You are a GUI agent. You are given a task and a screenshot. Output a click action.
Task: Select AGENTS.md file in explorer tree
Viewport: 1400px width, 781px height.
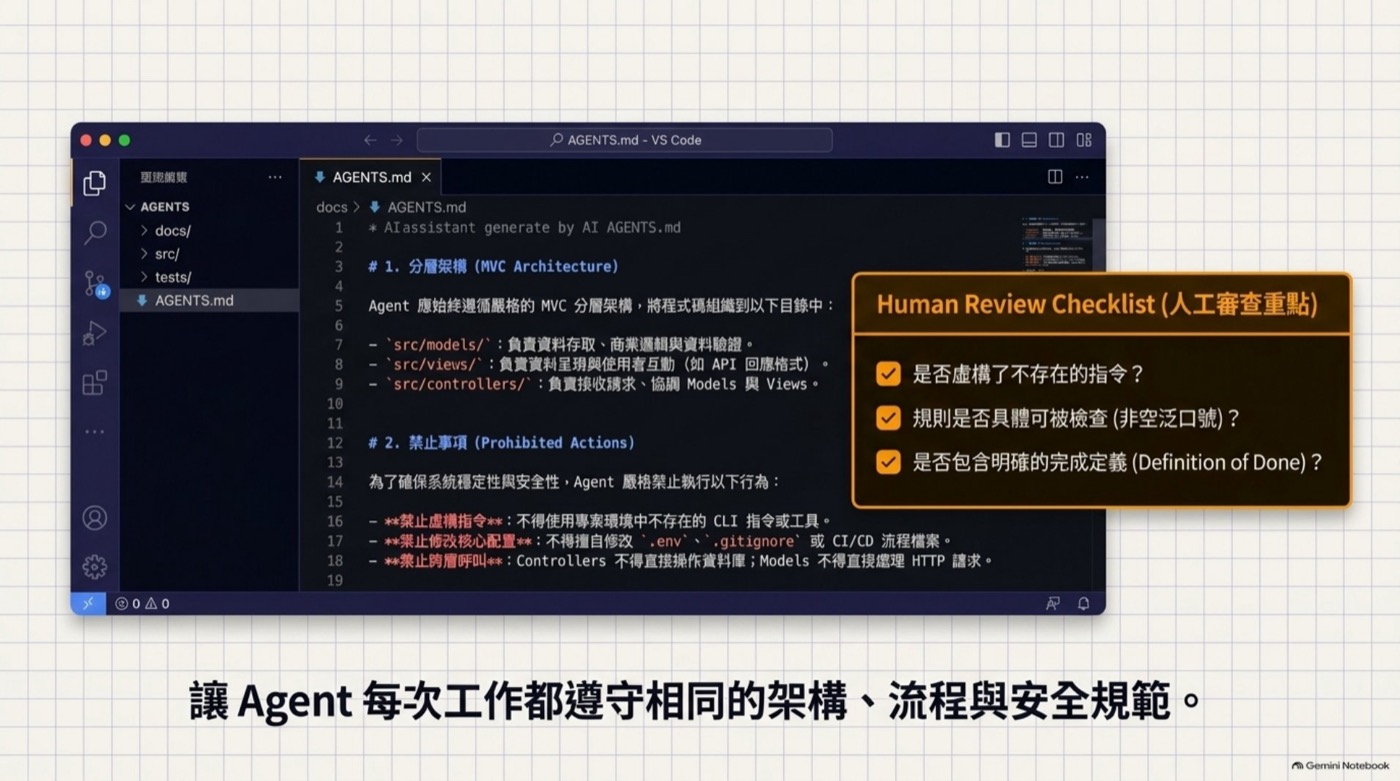(209, 300)
